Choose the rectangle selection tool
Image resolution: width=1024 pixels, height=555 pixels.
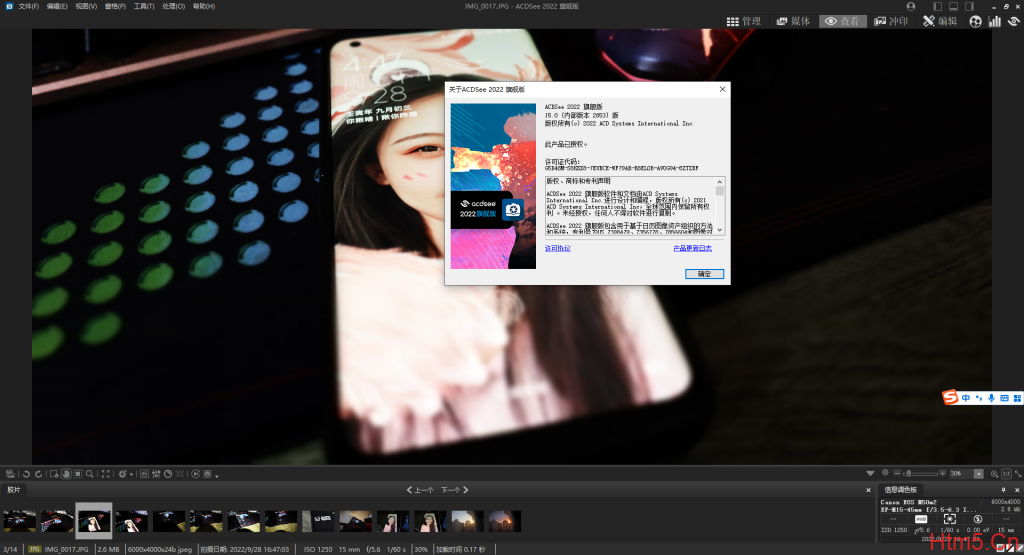coord(78,474)
